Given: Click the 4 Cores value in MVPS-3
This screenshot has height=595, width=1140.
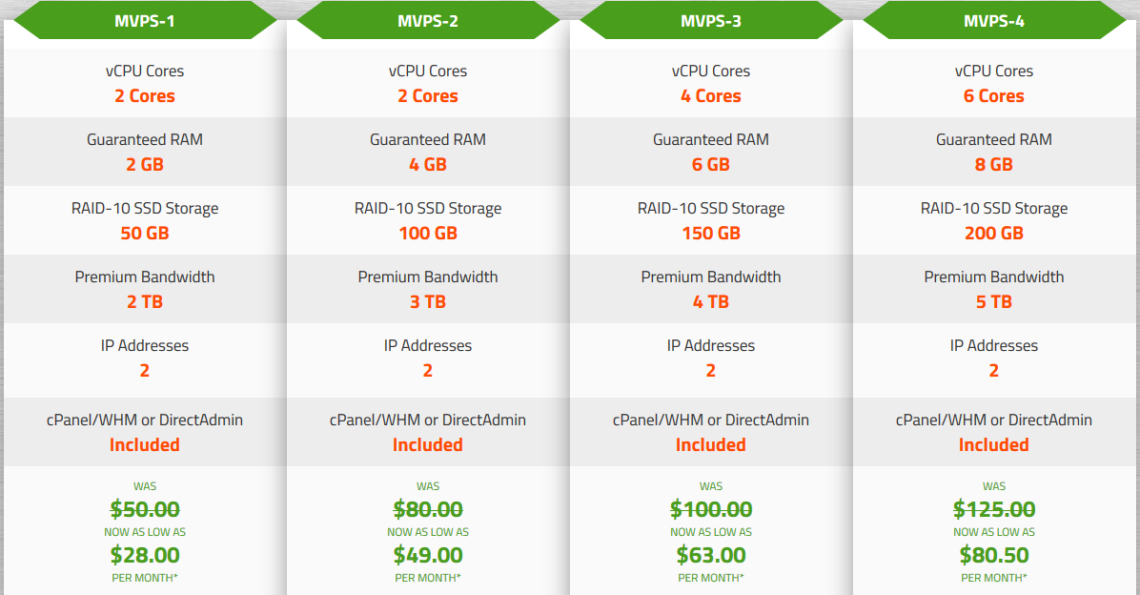Looking at the screenshot, I should click(711, 96).
